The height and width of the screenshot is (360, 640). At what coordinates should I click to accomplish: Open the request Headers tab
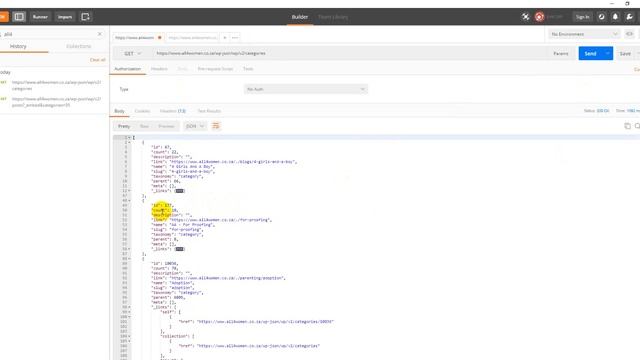[x=159, y=69]
